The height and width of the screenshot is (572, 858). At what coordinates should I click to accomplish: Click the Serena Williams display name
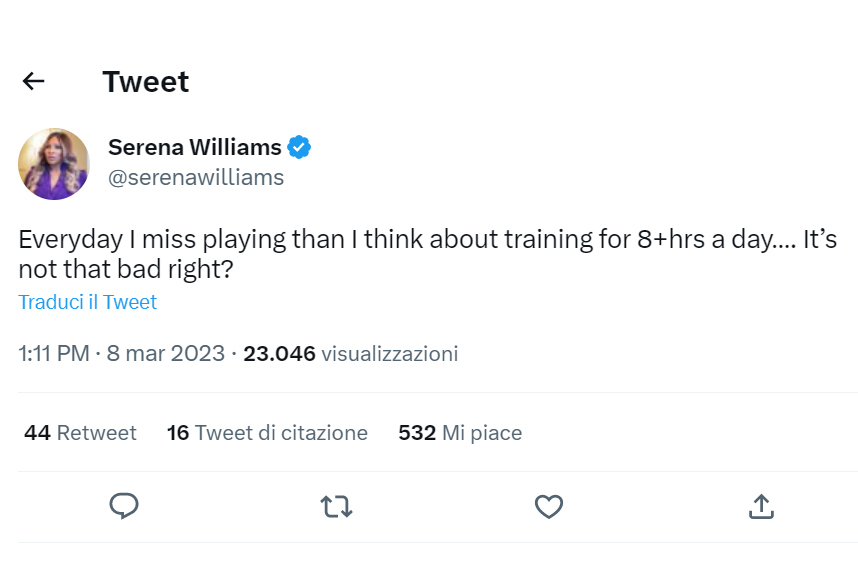tap(195, 148)
